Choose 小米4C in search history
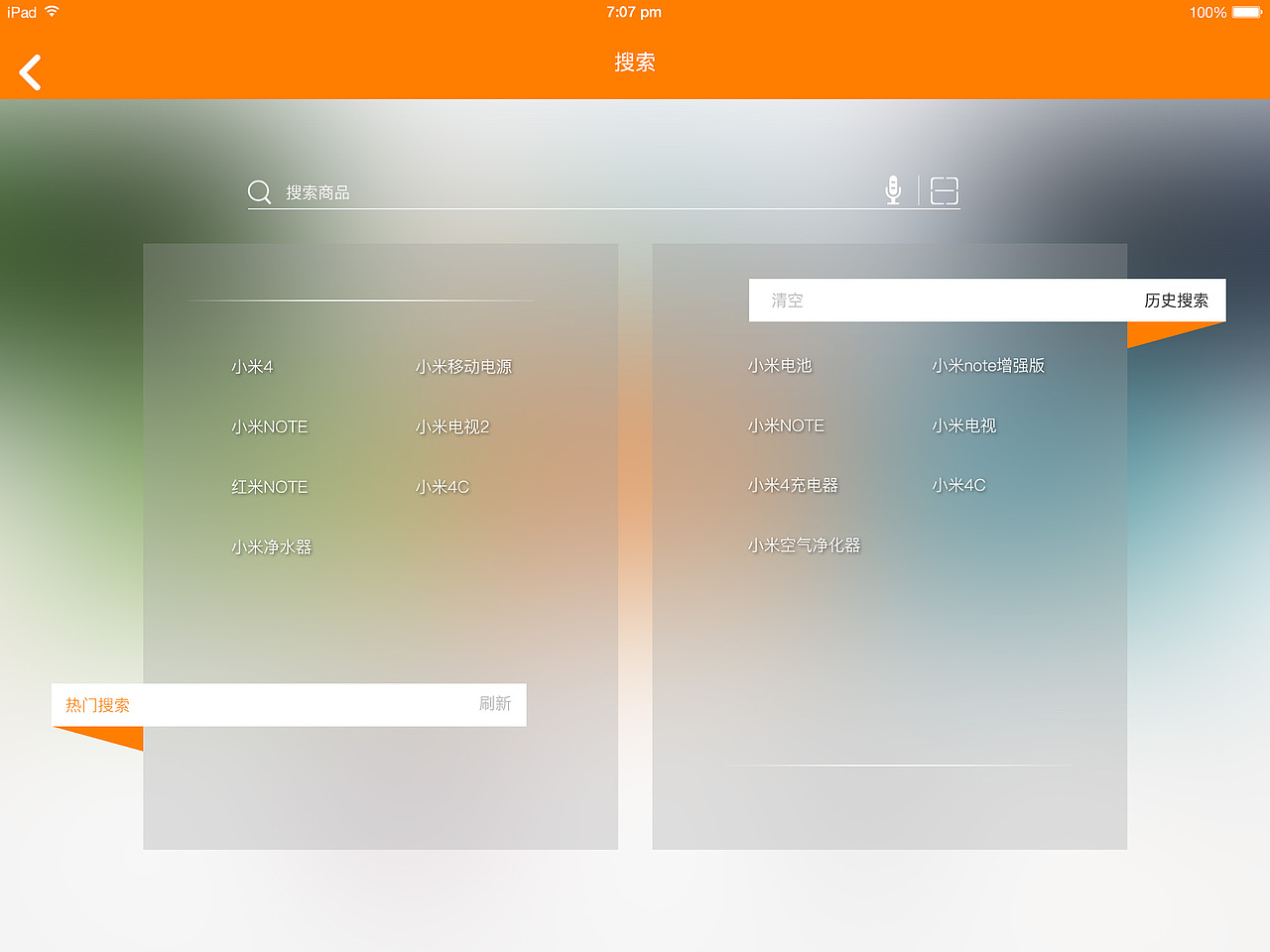 958,485
